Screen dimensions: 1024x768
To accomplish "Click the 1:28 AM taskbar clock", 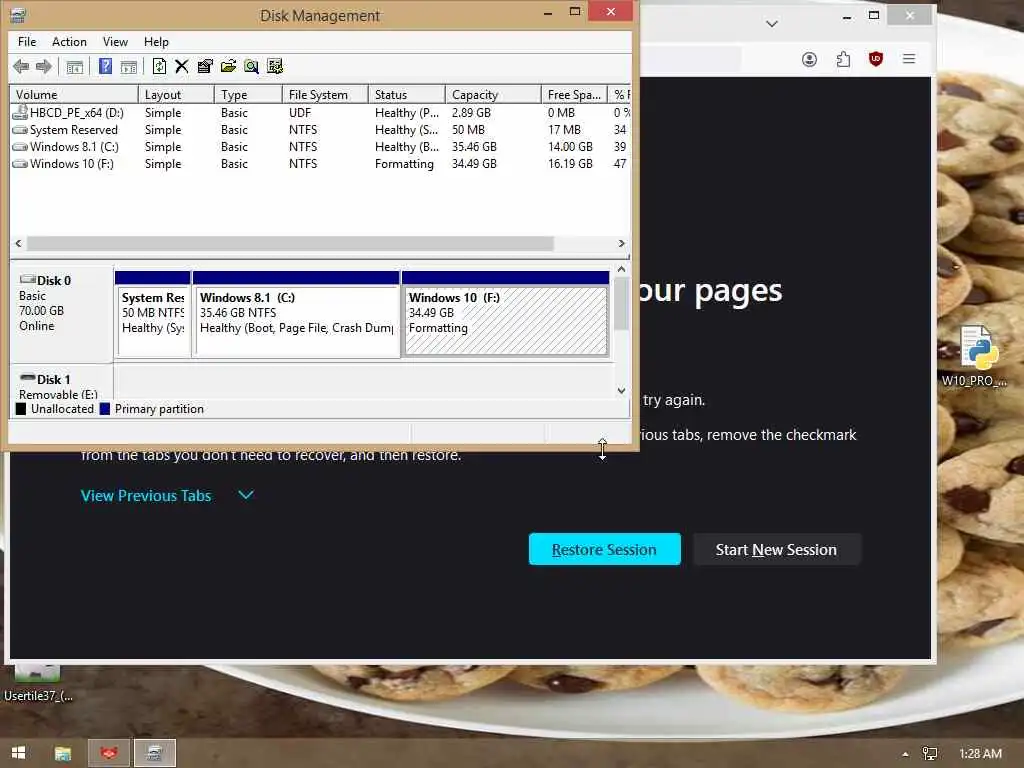I will click(x=980, y=754).
